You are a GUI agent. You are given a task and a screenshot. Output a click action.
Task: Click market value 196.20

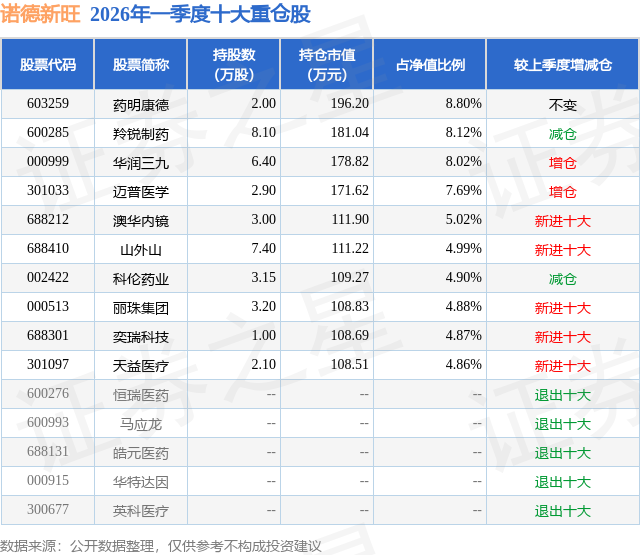coord(350,103)
